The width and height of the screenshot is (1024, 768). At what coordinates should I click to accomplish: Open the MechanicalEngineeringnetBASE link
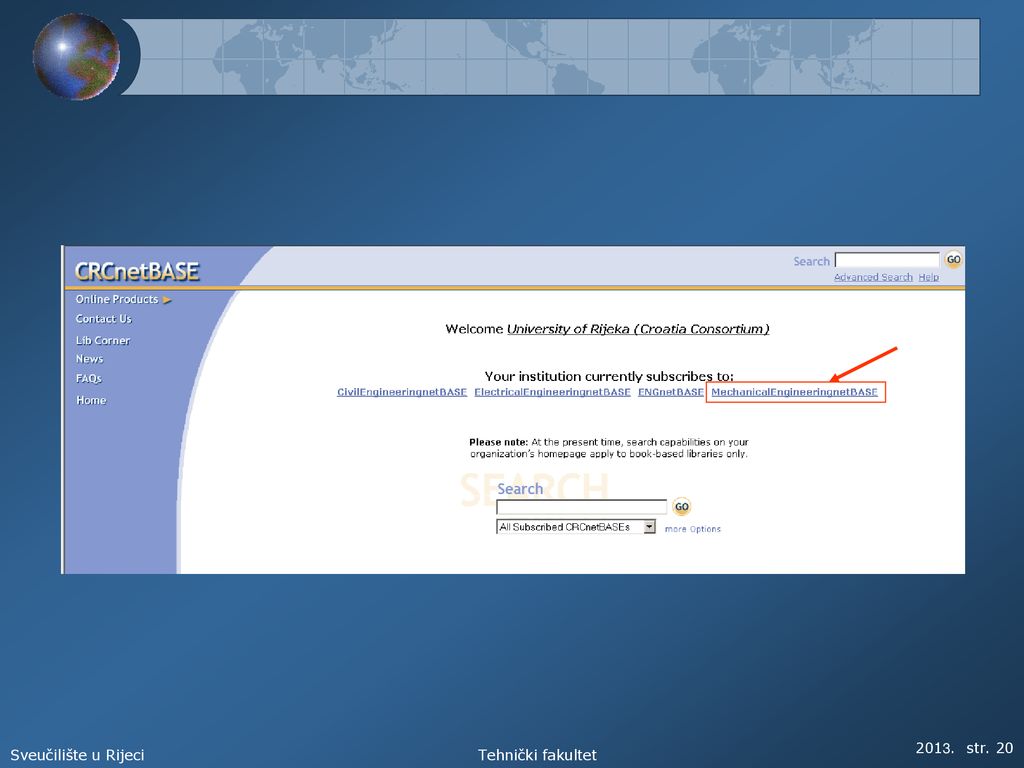pyautogui.click(x=794, y=392)
